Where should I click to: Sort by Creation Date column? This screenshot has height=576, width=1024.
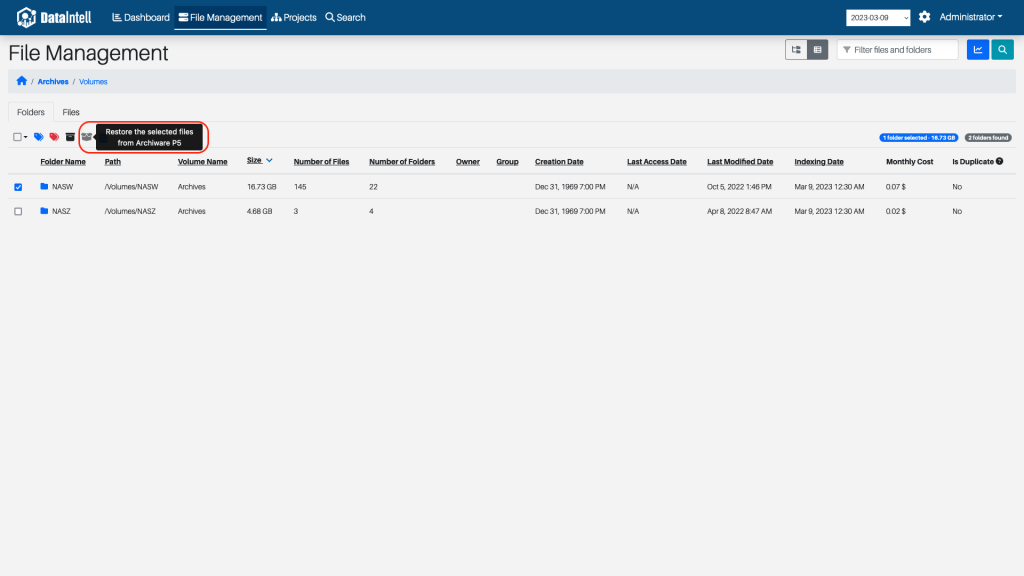pyautogui.click(x=559, y=162)
